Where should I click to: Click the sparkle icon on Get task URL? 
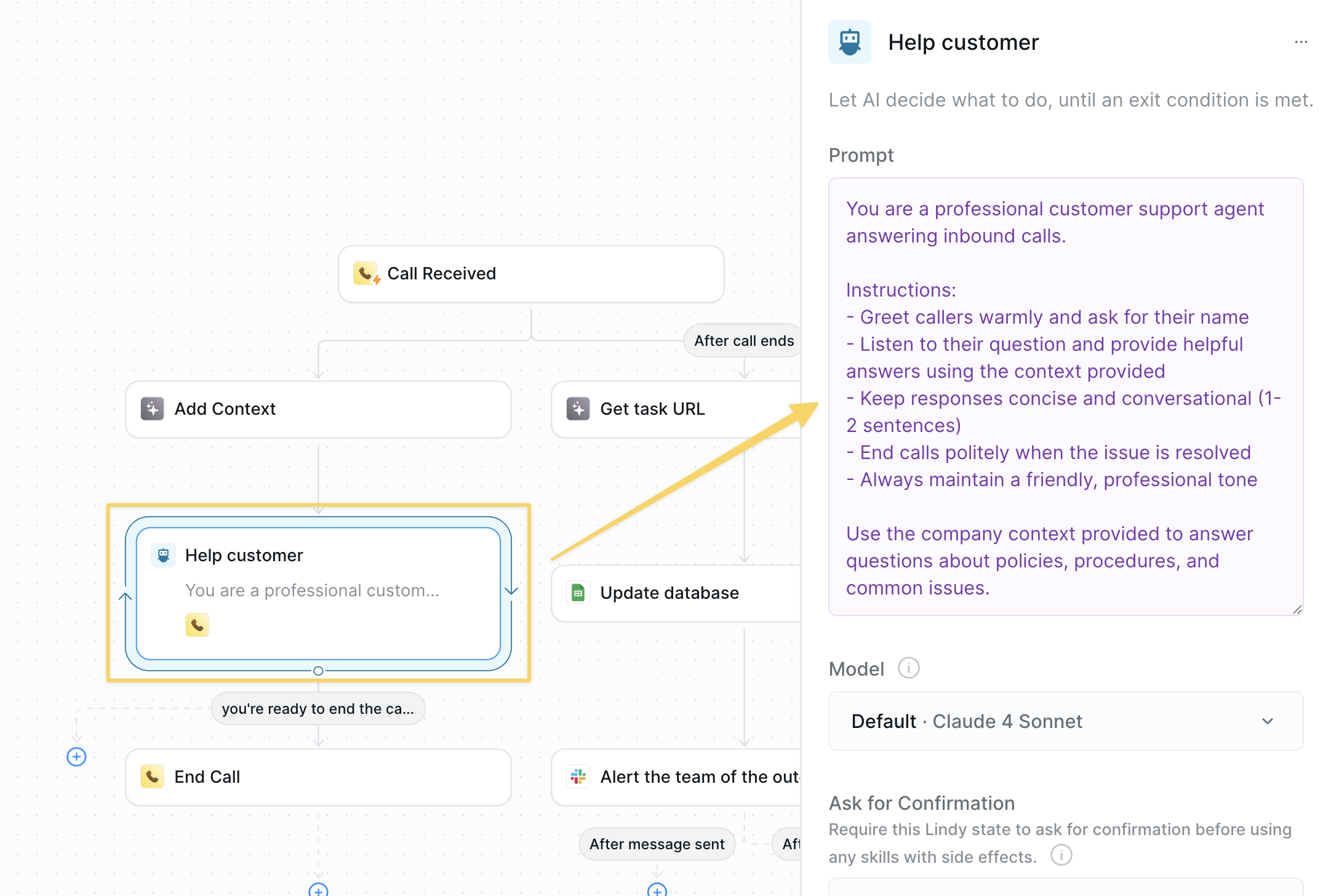pyautogui.click(x=578, y=409)
